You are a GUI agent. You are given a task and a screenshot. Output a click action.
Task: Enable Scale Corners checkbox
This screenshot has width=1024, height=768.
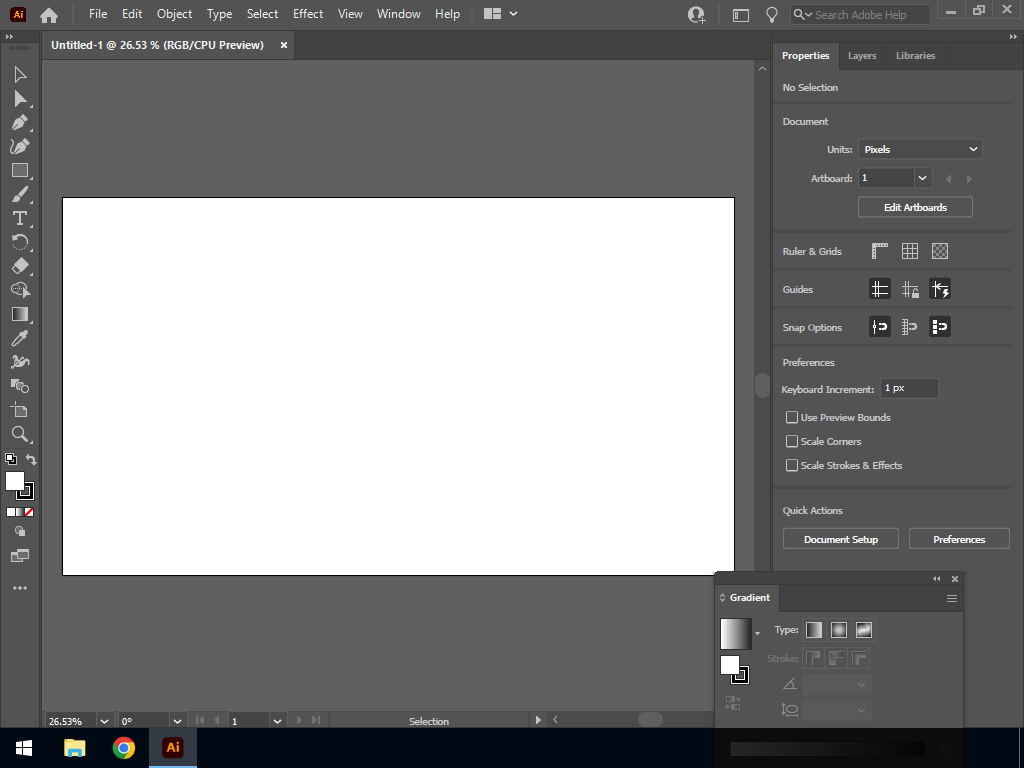(792, 441)
